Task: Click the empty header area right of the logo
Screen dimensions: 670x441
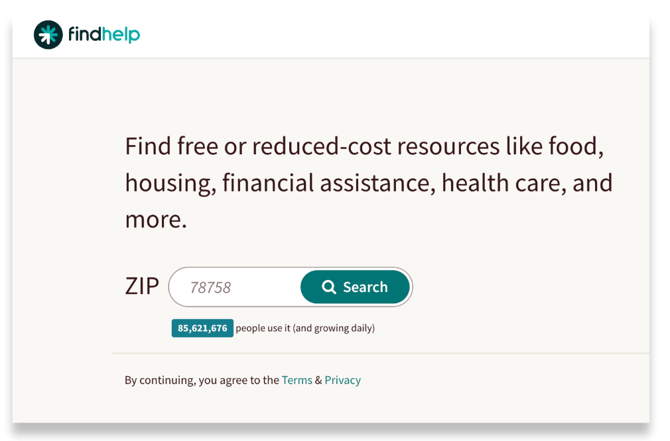Action: click(400, 35)
